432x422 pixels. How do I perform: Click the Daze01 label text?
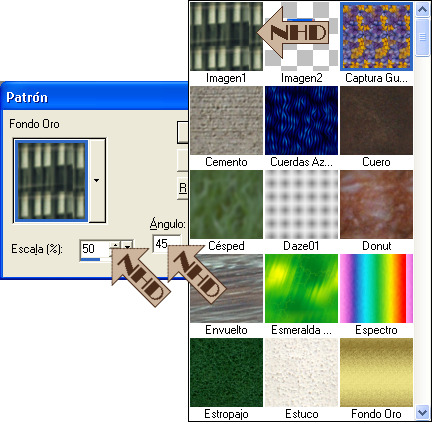301,246
